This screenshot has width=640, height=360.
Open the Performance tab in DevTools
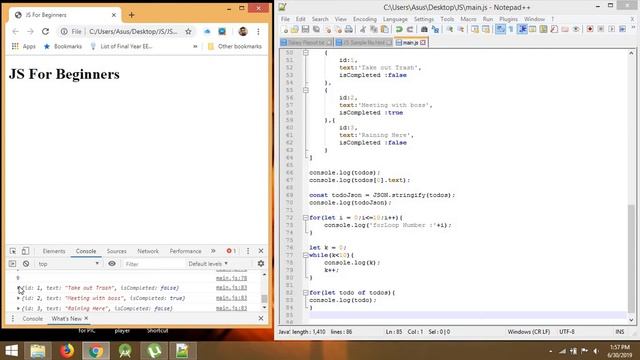(185, 251)
